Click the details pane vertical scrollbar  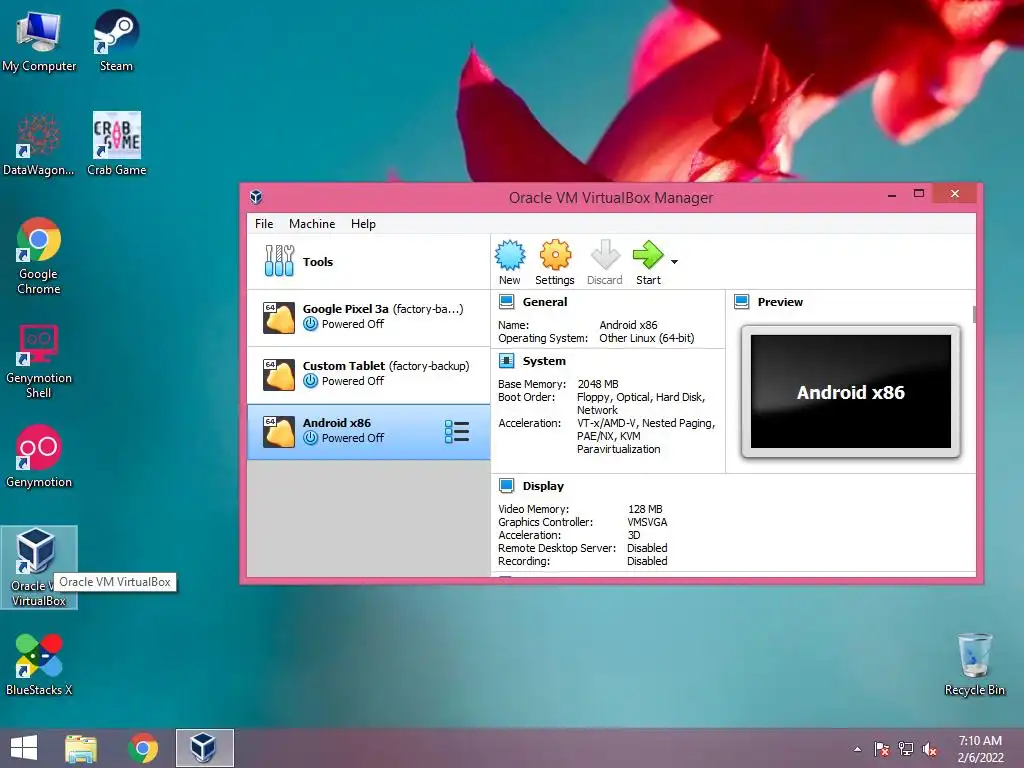click(x=974, y=314)
